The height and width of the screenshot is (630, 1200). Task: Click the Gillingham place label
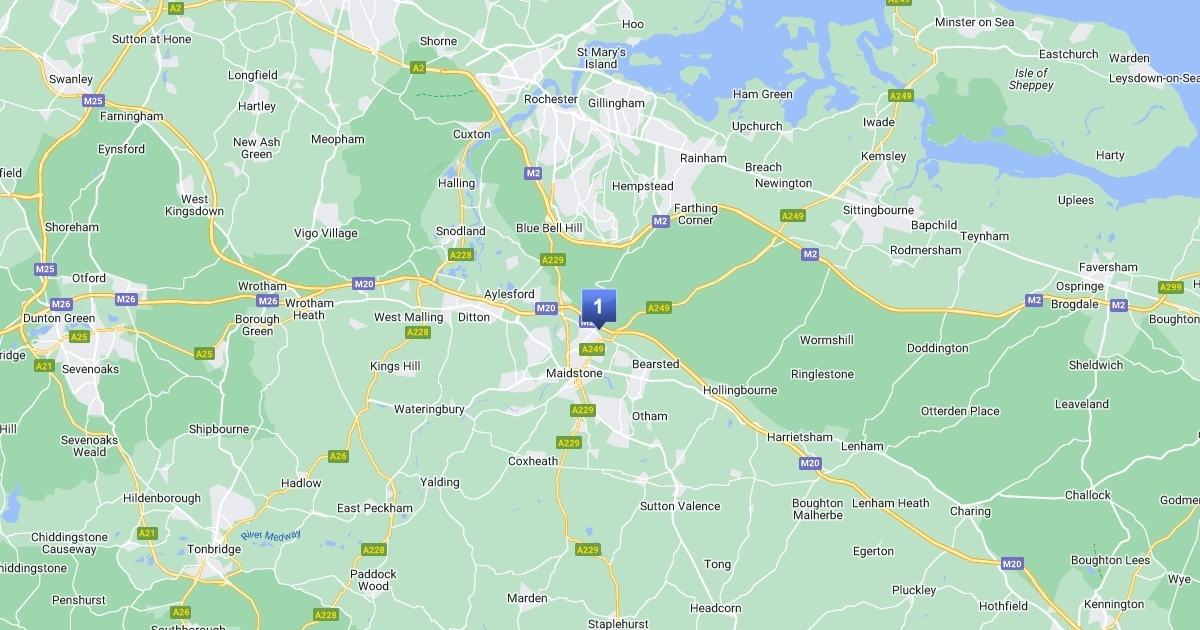(x=617, y=103)
